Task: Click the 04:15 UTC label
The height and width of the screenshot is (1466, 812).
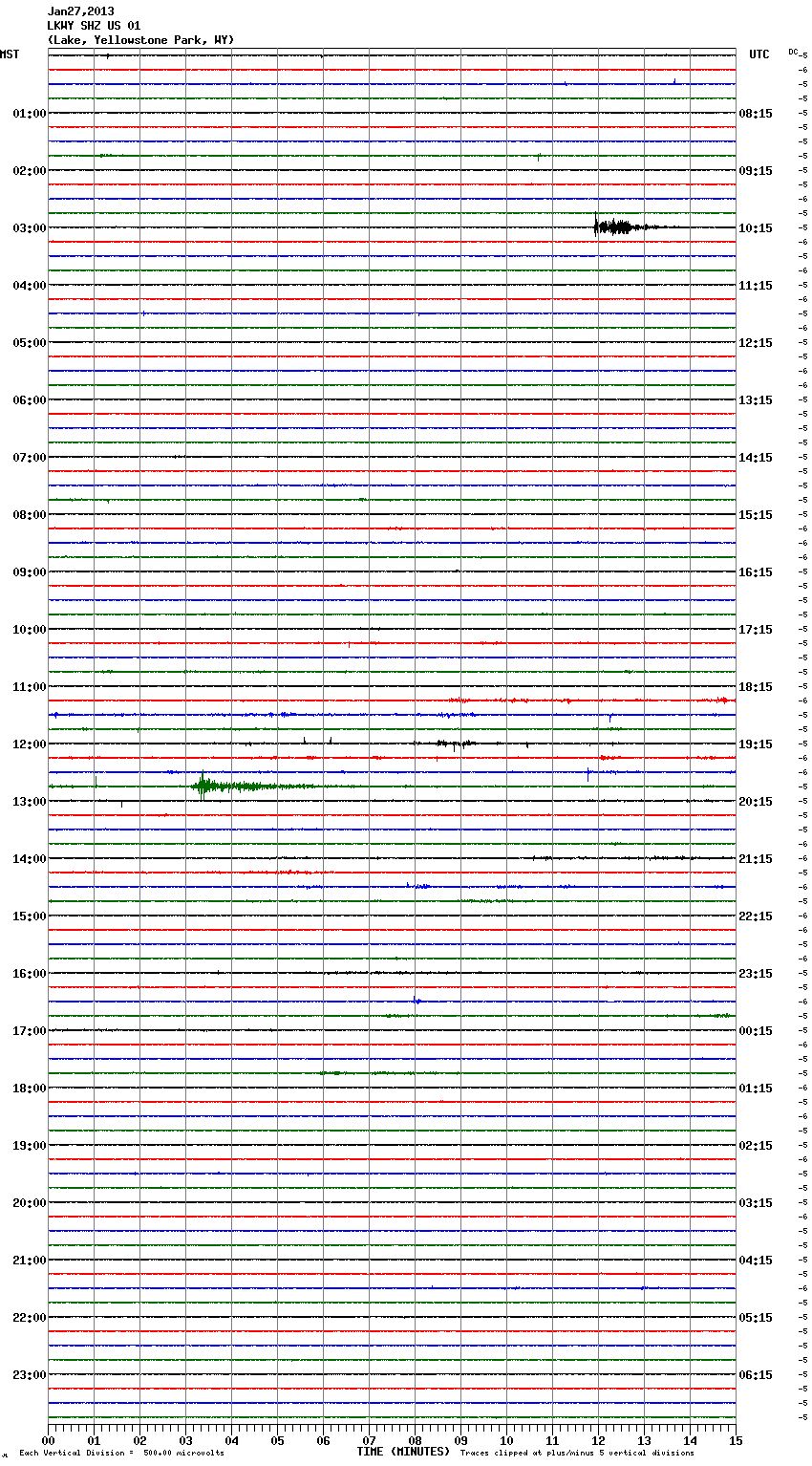Action: tap(756, 1261)
